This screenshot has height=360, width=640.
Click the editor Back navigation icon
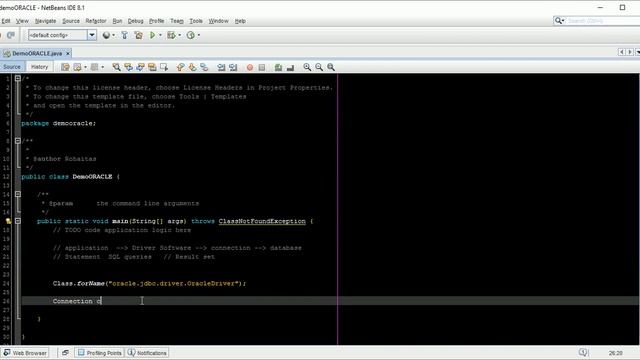click(77, 67)
